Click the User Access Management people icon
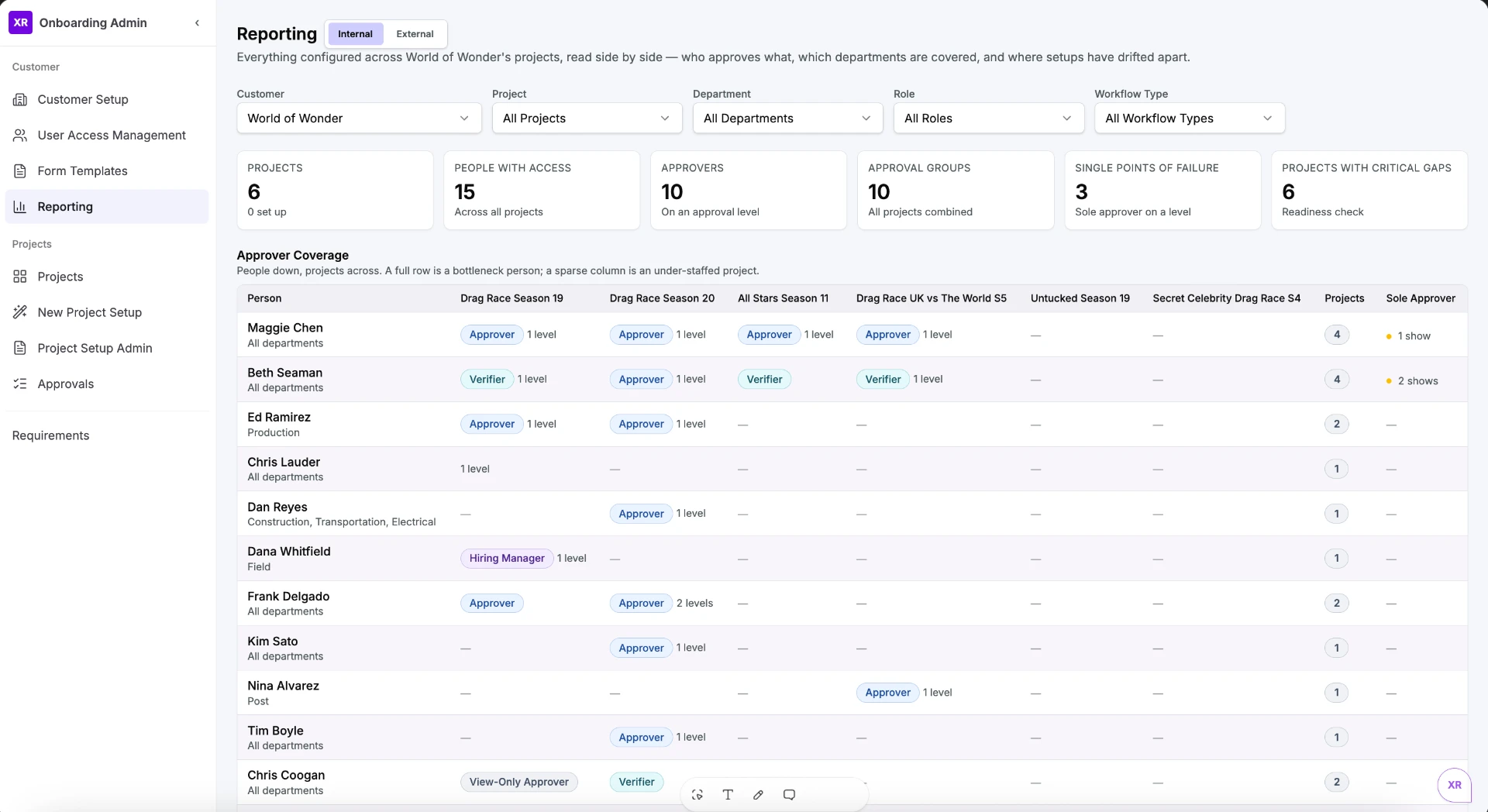Screen dimensions: 1488x812 tap(20, 135)
